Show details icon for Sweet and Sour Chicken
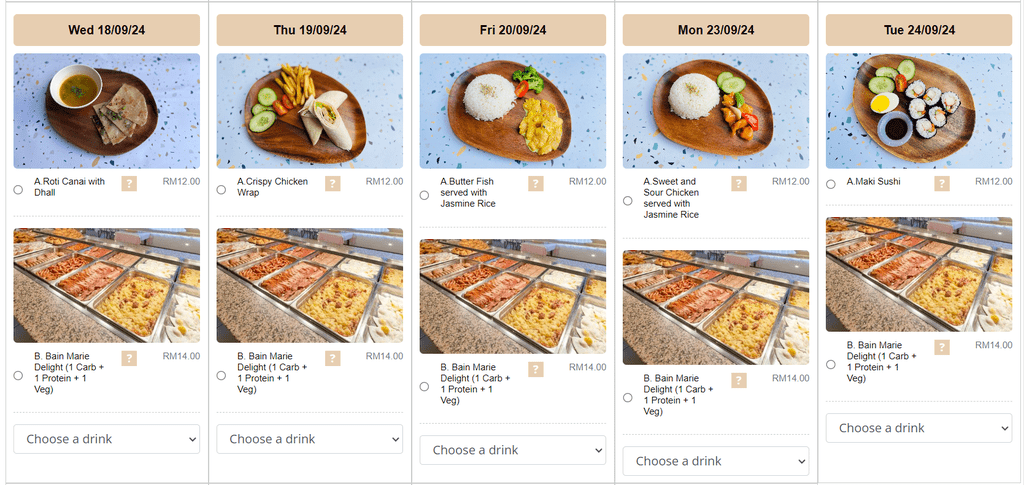Image resolution: width=1024 pixels, height=485 pixels. pos(739,183)
